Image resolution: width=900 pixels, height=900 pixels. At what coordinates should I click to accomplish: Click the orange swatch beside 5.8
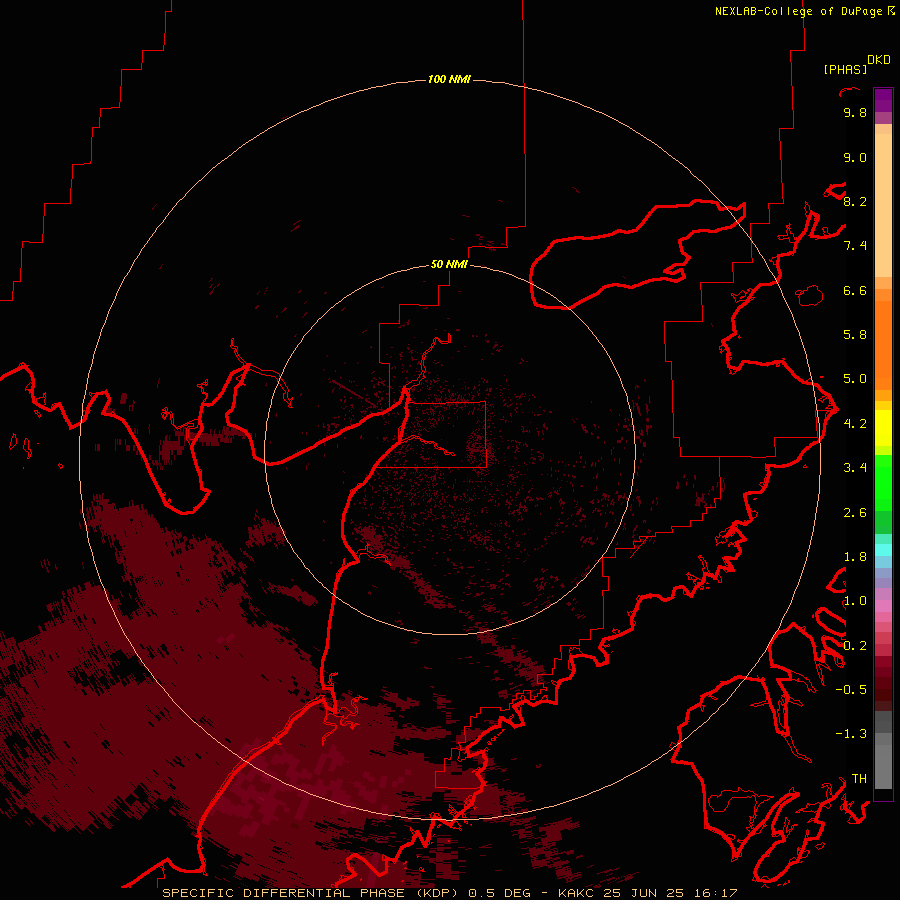883,344
